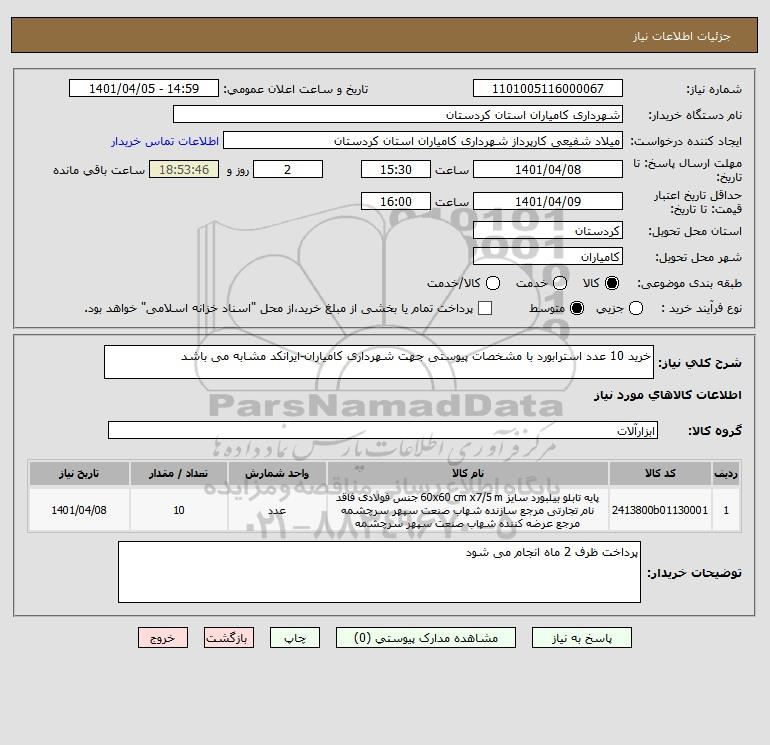
Task: Toggle Islamic treasury bonds payment checkbox
Action: pyautogui.click(x=485, y=308)
